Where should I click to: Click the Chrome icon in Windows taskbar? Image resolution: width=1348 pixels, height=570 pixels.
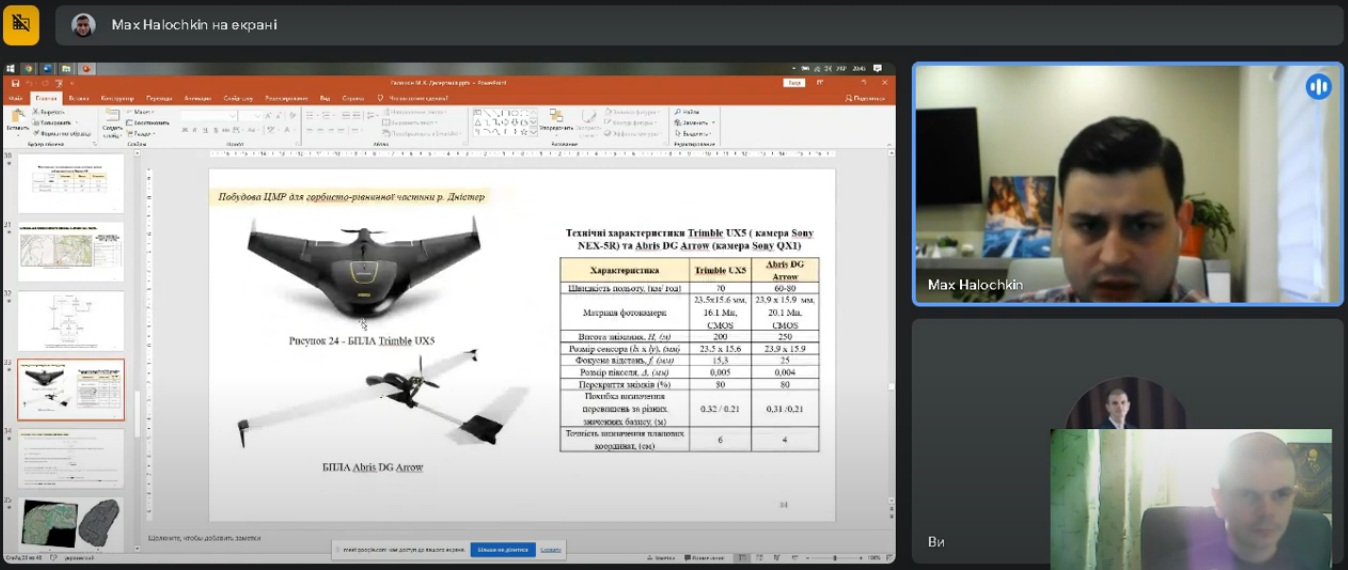(27, 69)
